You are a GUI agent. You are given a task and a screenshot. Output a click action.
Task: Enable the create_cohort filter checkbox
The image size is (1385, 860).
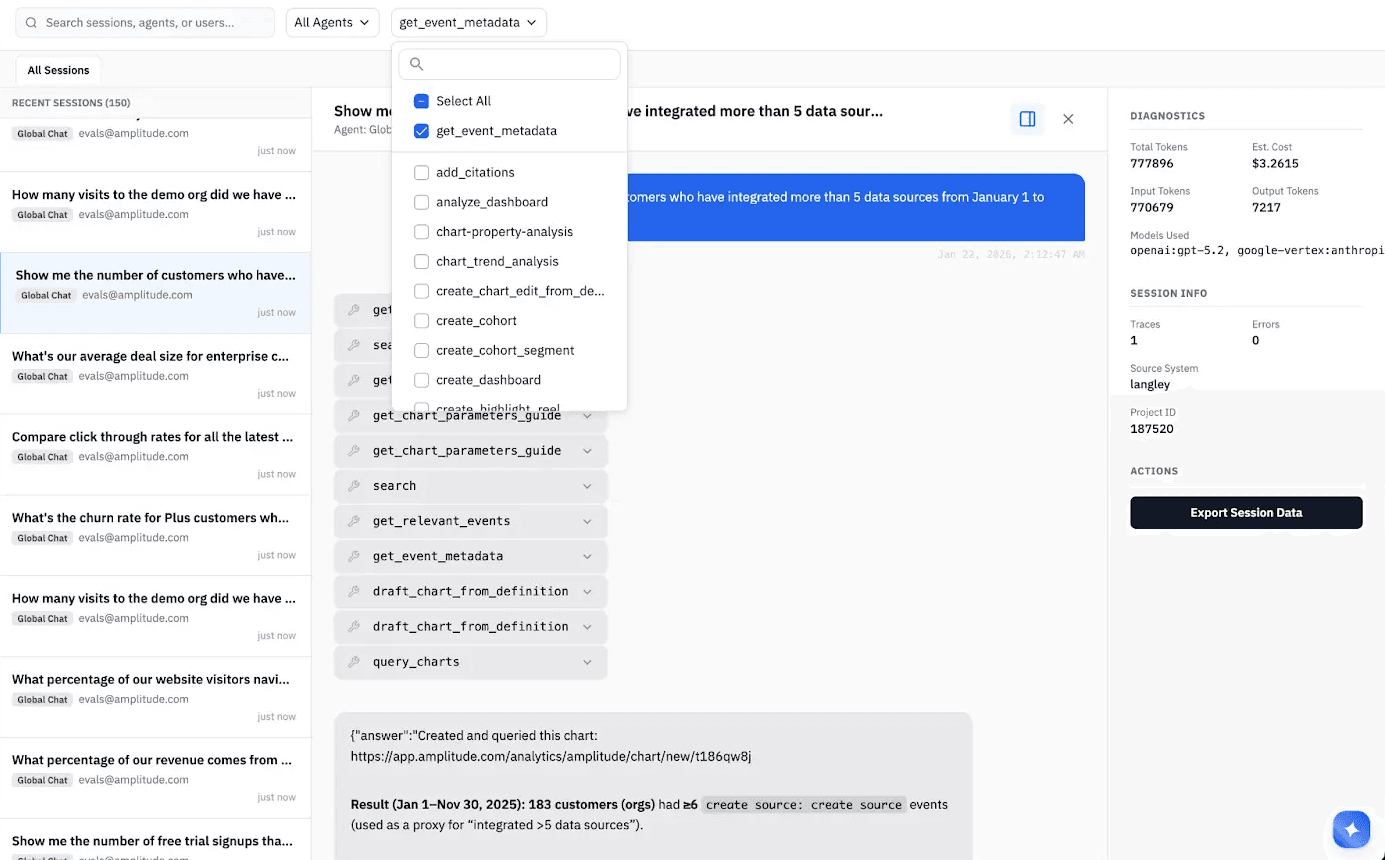[421, 321]
